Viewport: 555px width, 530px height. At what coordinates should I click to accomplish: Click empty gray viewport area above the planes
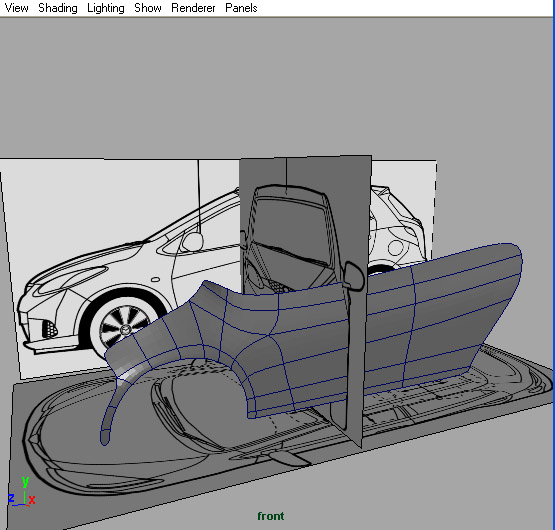pos(276,85)
